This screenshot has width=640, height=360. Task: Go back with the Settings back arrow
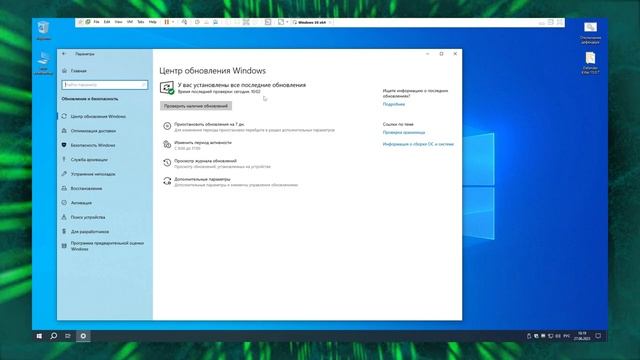[x=64, y=53]
